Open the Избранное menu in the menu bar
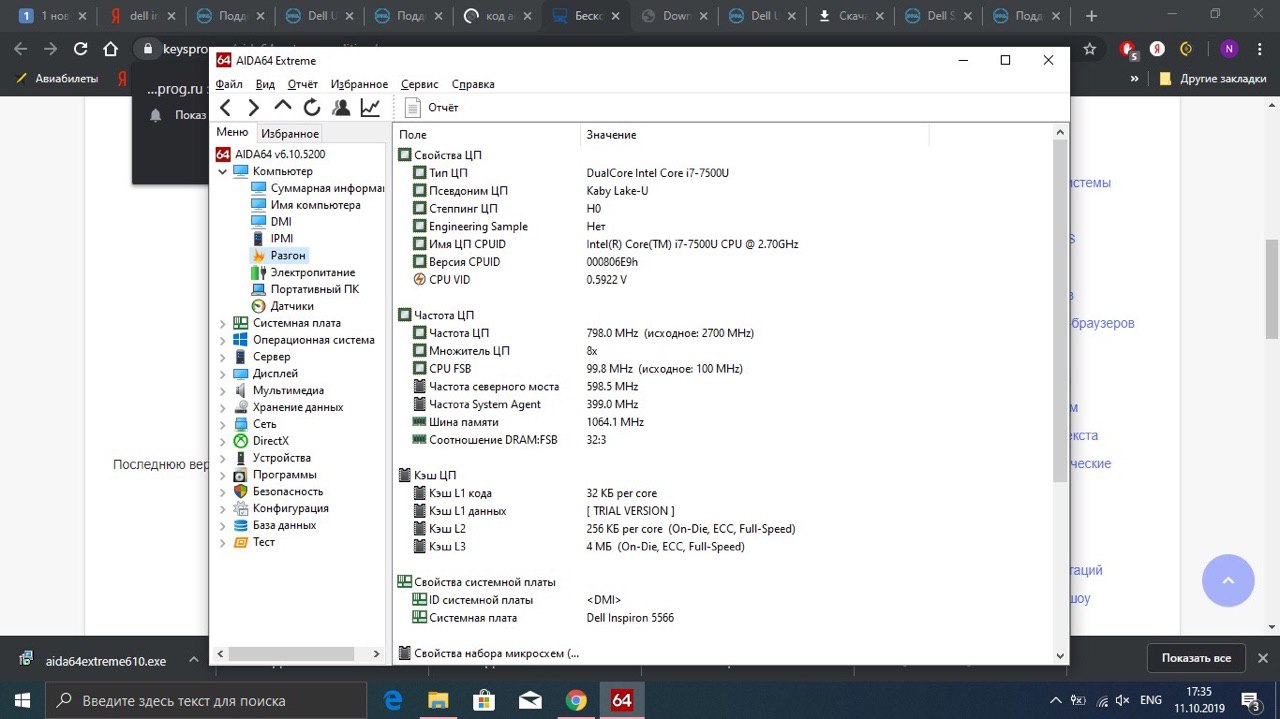 [x=359, y=85]
